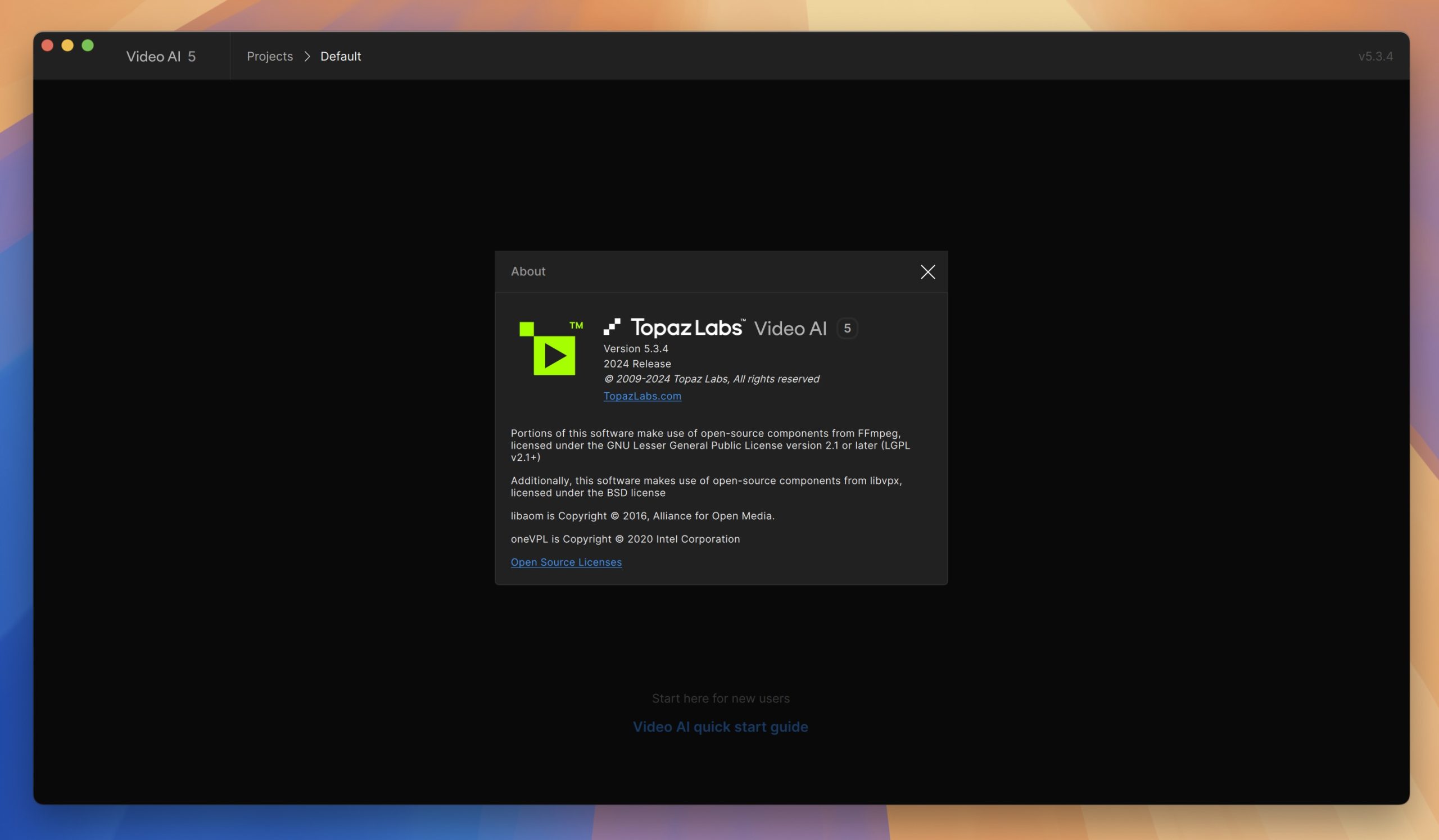1439x840 pixels.
Task: Click the v5.3.4 label in the title bar
Action: 1375,56
